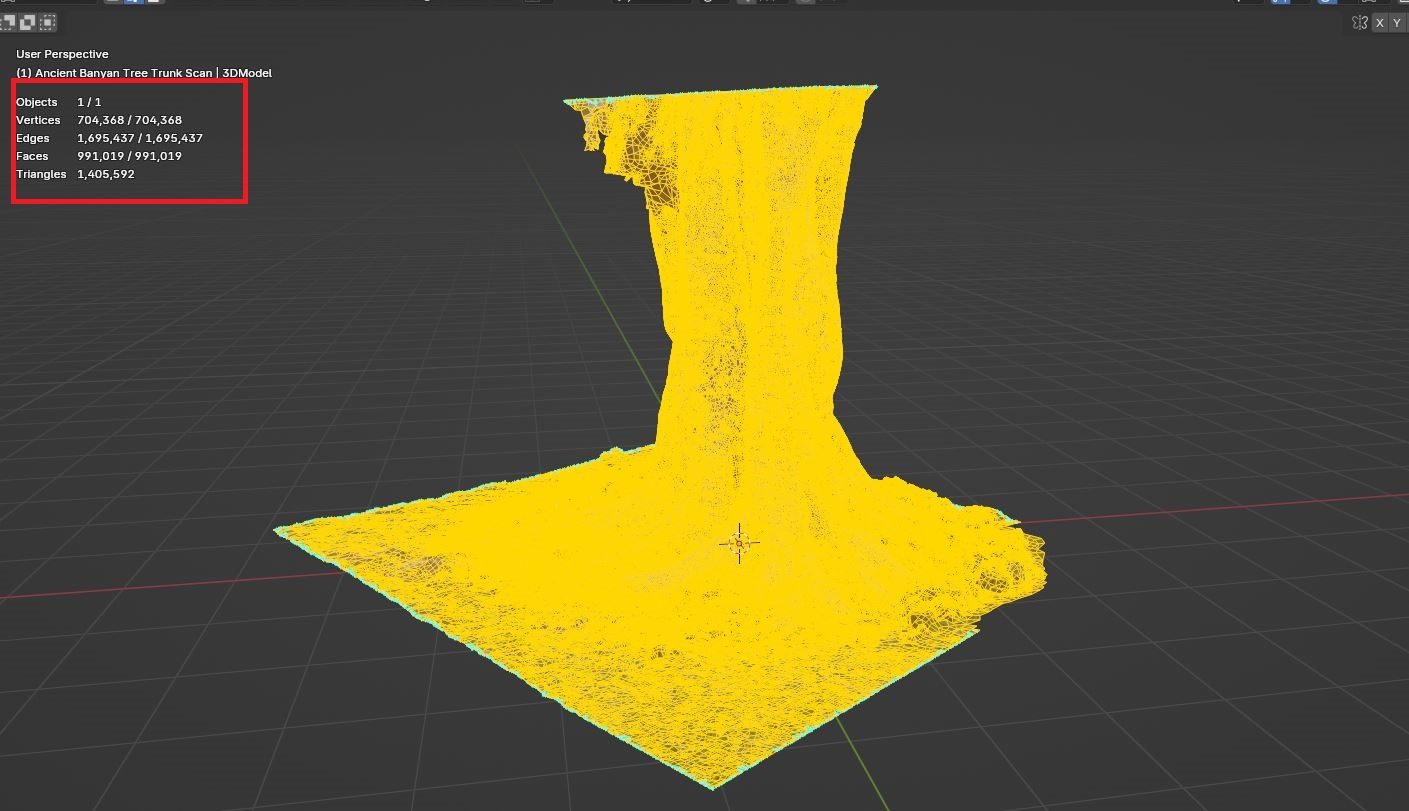Image resolution: width=1409 pixels, height=811 pixels.
Task: Click the butterfly mesh symmetry icon
Action: point(1359,22)
